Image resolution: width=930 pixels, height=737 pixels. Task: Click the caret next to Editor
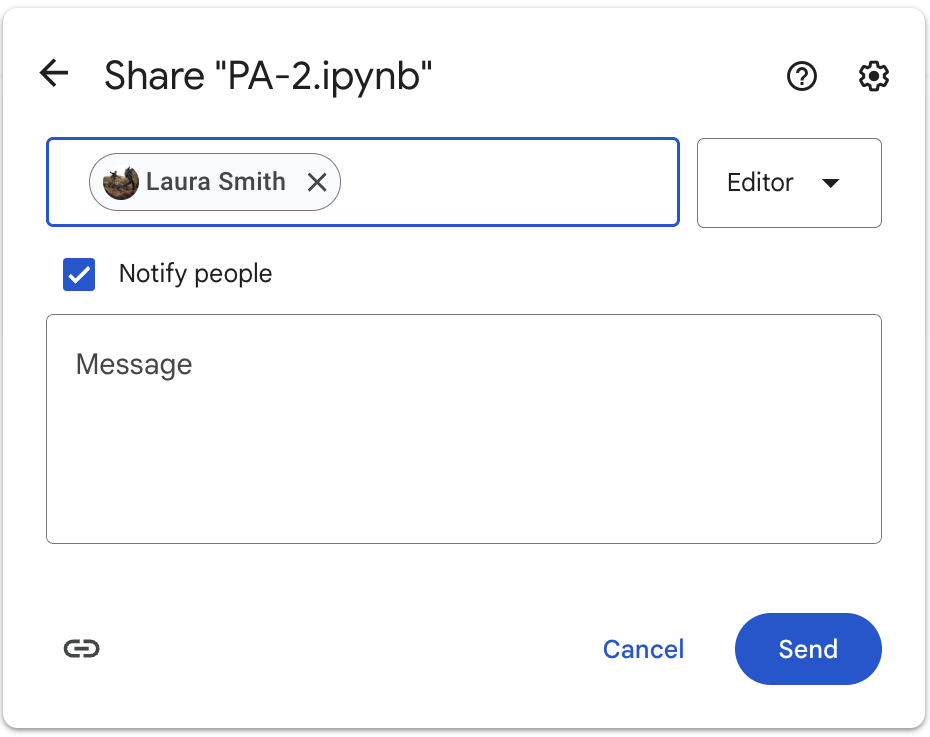[x=831, y=183]
